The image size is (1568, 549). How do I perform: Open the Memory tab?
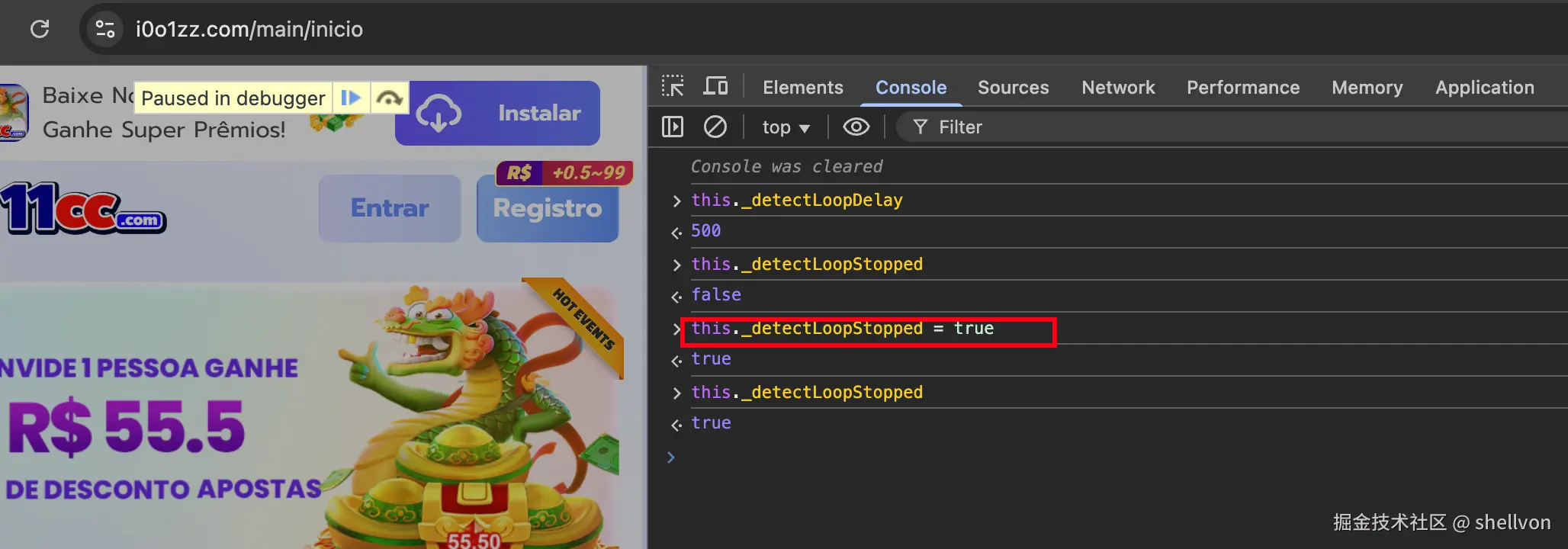click(x=1367, y=87)
